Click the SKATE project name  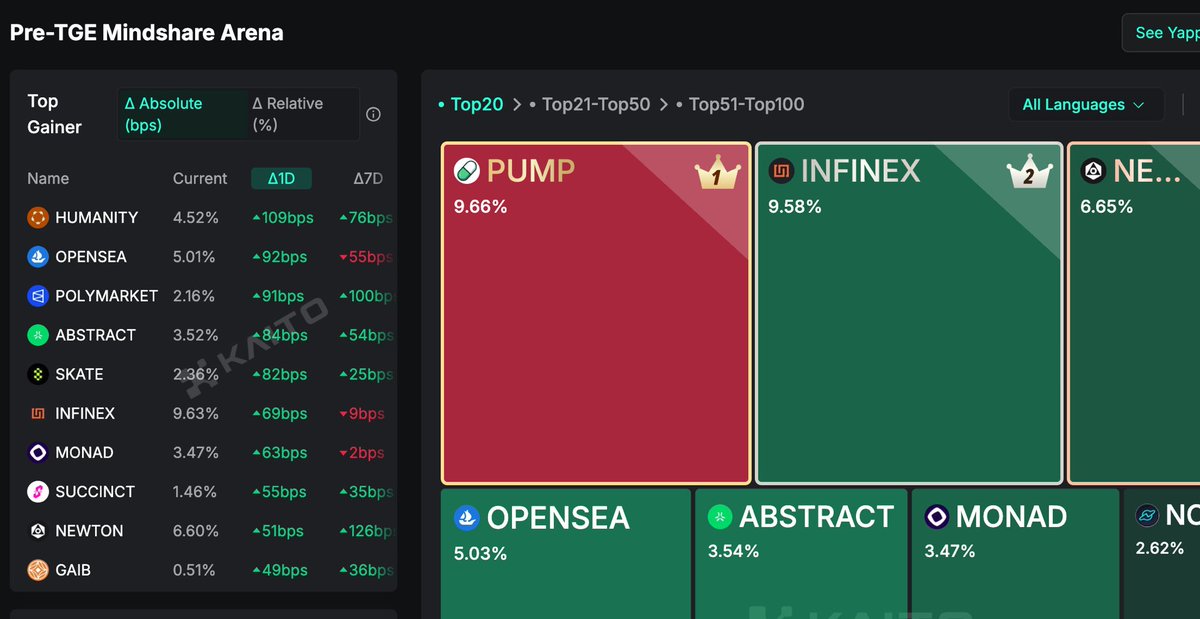pyautogui.click(x=80, y=374)
